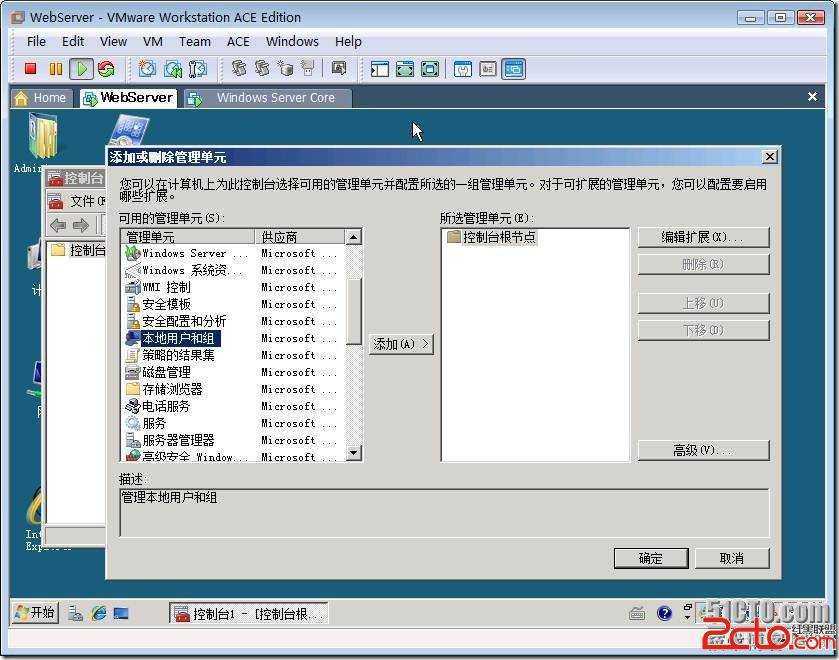Select the 本地用户和组 snap-in

pos(234,338)
